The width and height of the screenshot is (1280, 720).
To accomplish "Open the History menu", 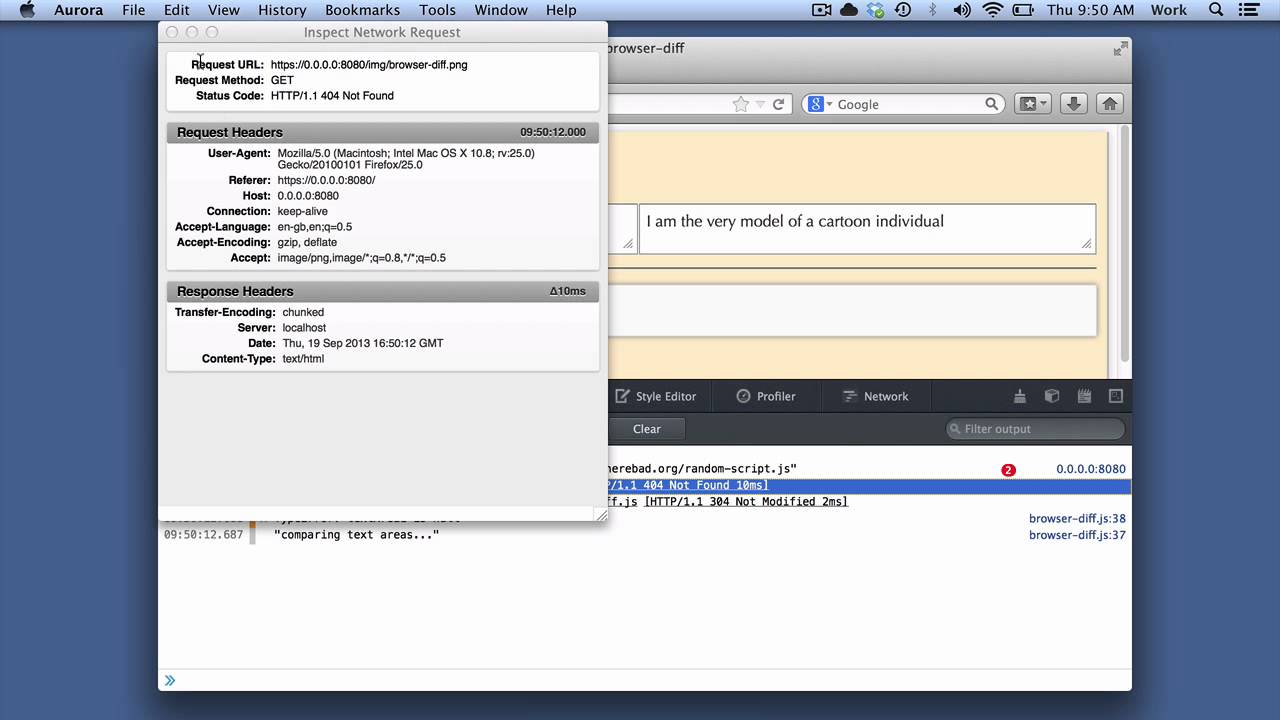I will pos(282,10).
